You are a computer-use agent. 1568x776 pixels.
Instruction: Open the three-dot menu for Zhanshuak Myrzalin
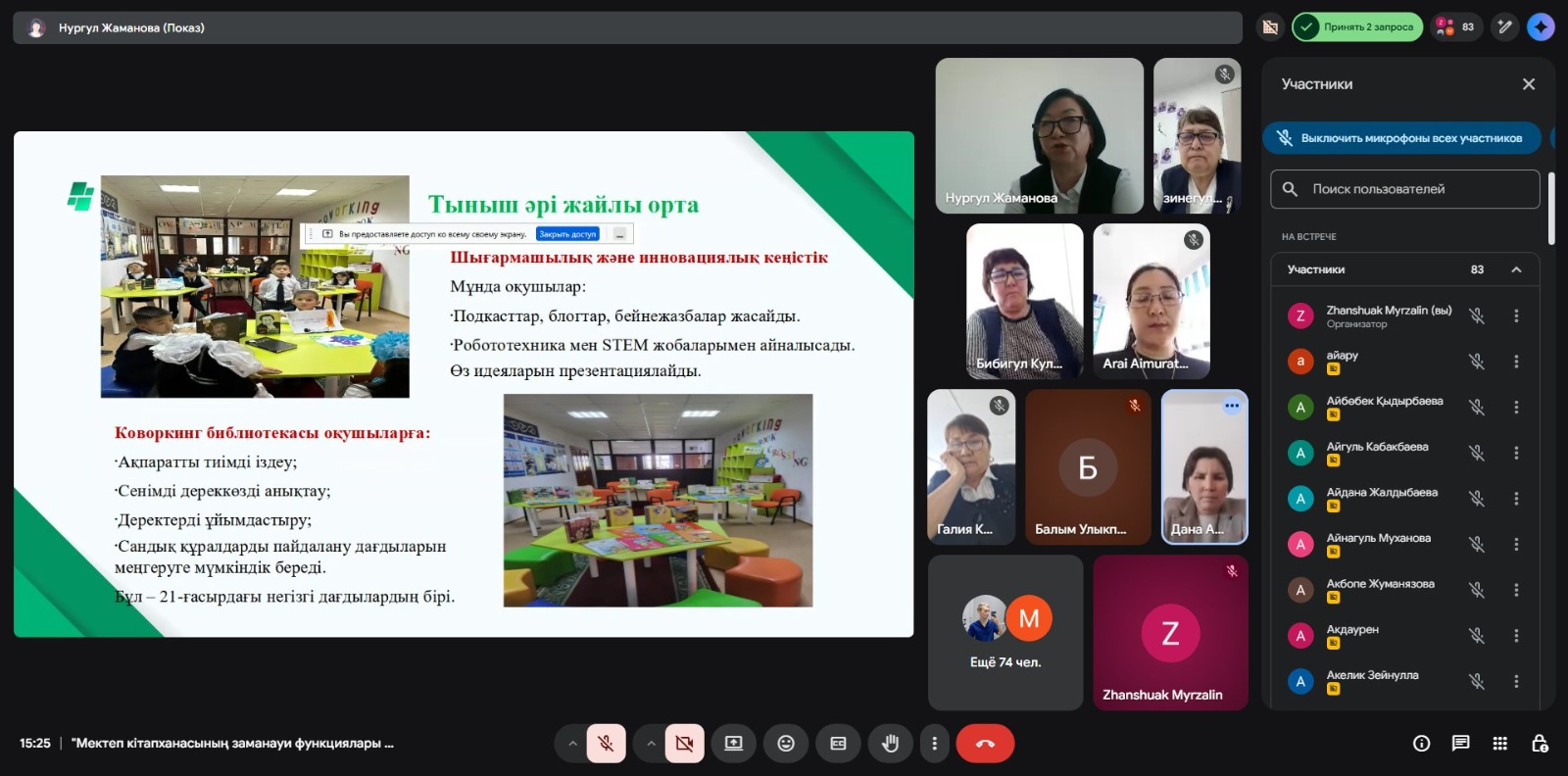tap(1516, 315)
